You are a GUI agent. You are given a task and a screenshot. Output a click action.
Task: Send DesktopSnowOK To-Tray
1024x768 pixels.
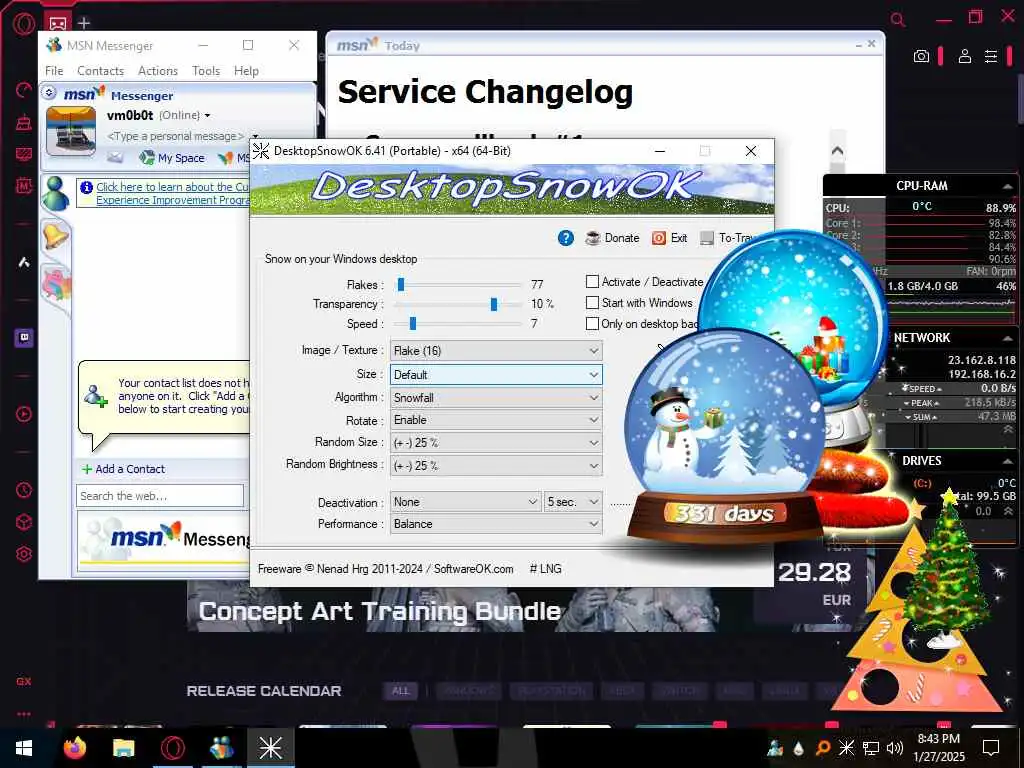click(727, 238)
